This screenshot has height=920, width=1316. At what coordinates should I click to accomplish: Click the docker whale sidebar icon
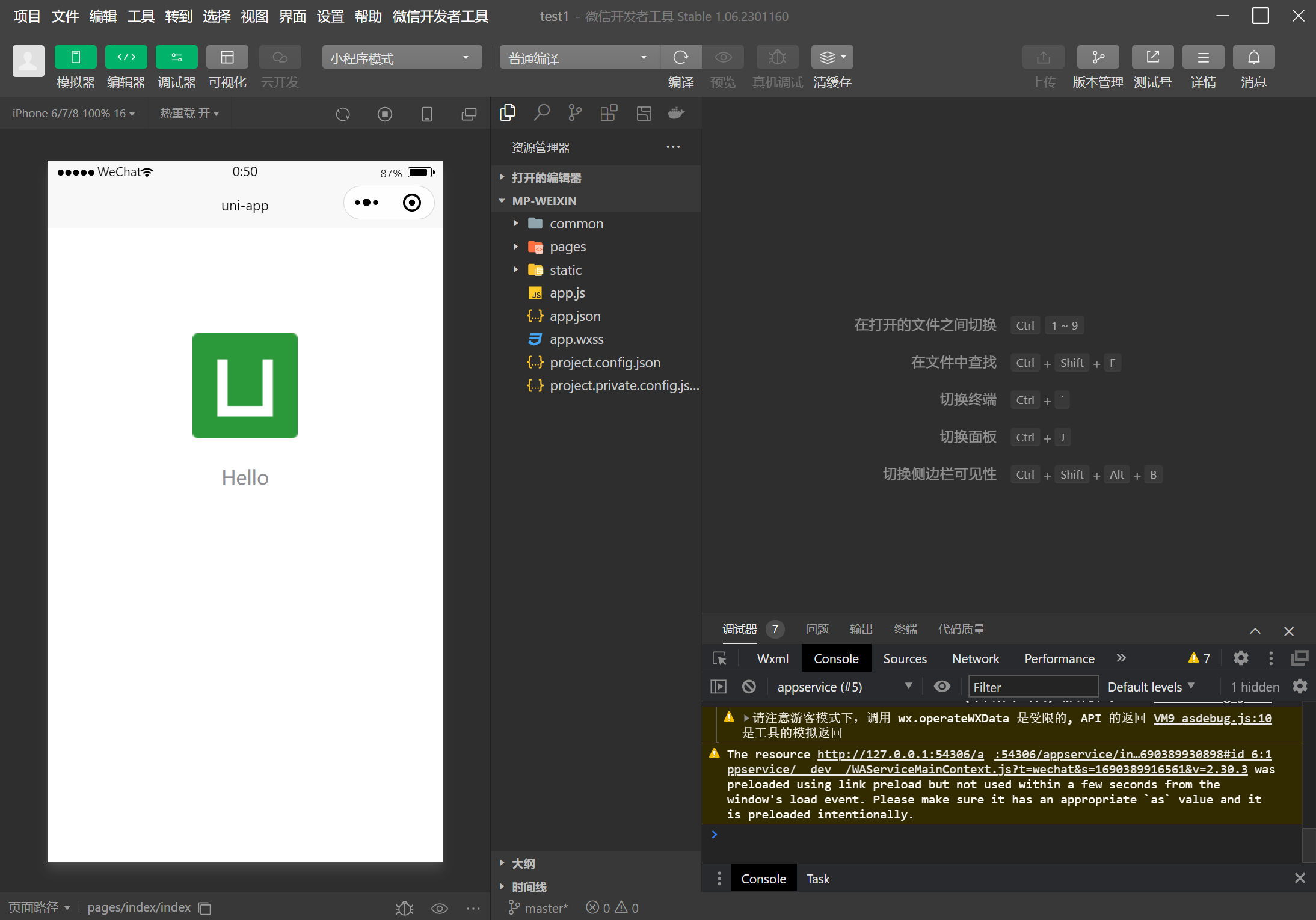pyautogui.click(x=677, y=112)
